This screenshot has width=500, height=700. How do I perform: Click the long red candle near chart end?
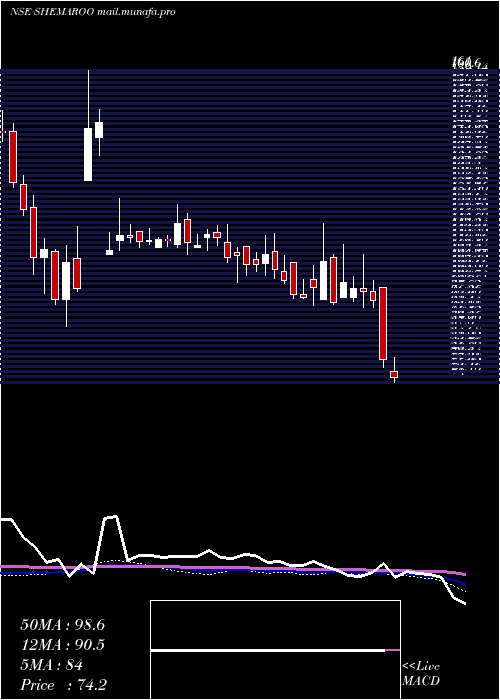(383, 324)
